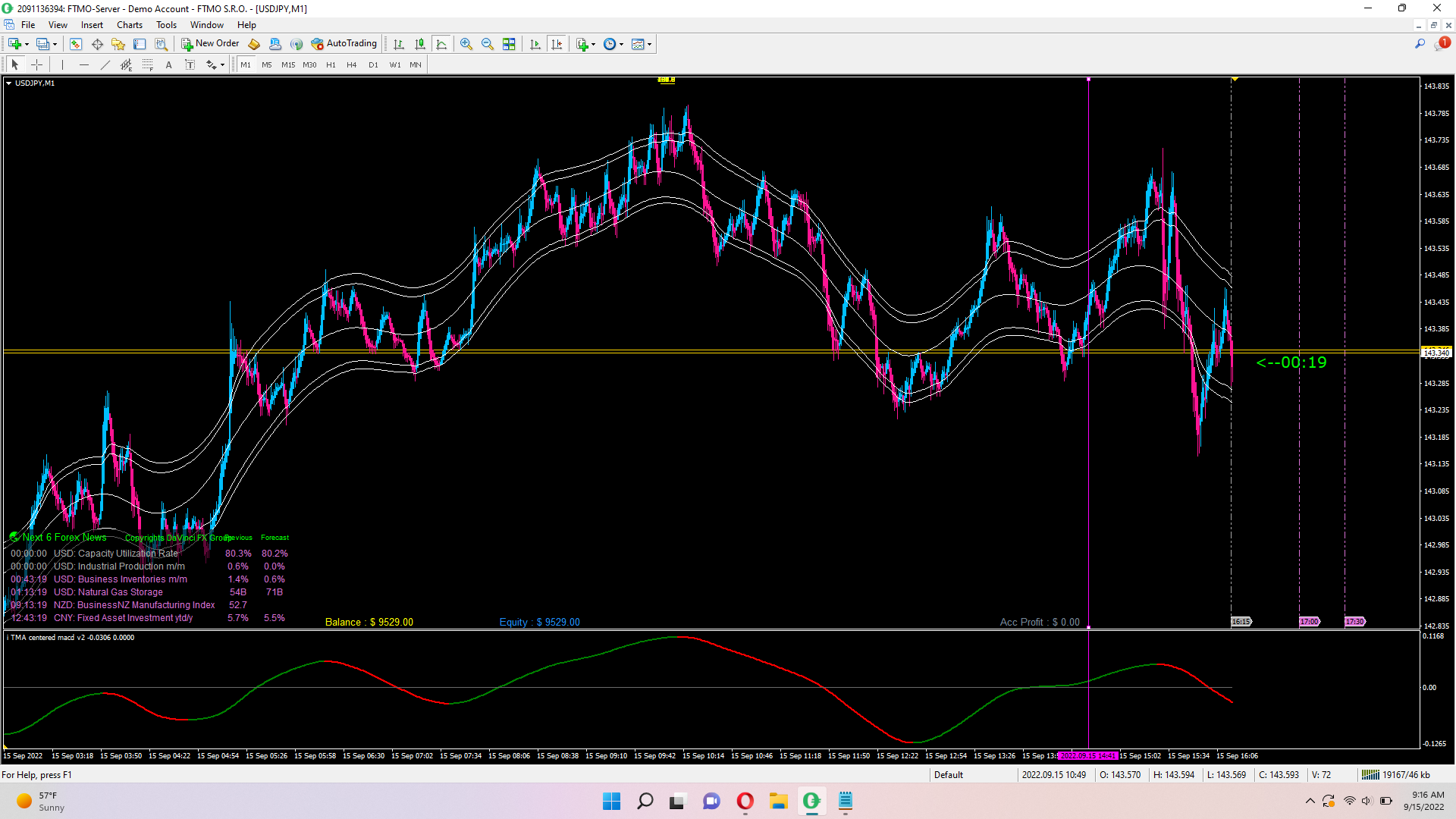Expand the Indicators list dropdown arrow
The height and width of the screenshot is (819, 1456).
pyautogui.click(x=593, y=44)
